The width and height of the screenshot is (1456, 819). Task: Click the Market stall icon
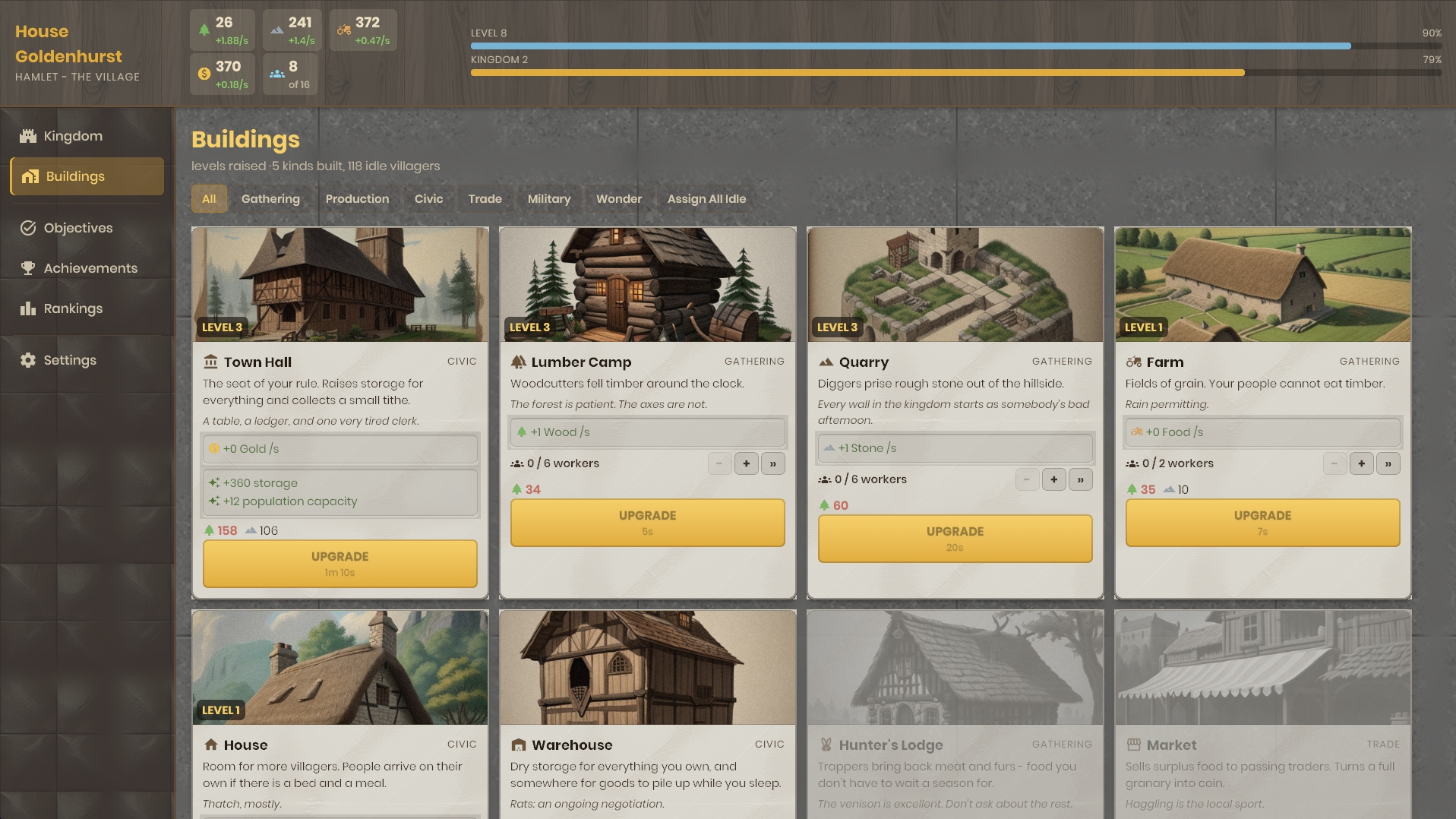(1134, 745)
